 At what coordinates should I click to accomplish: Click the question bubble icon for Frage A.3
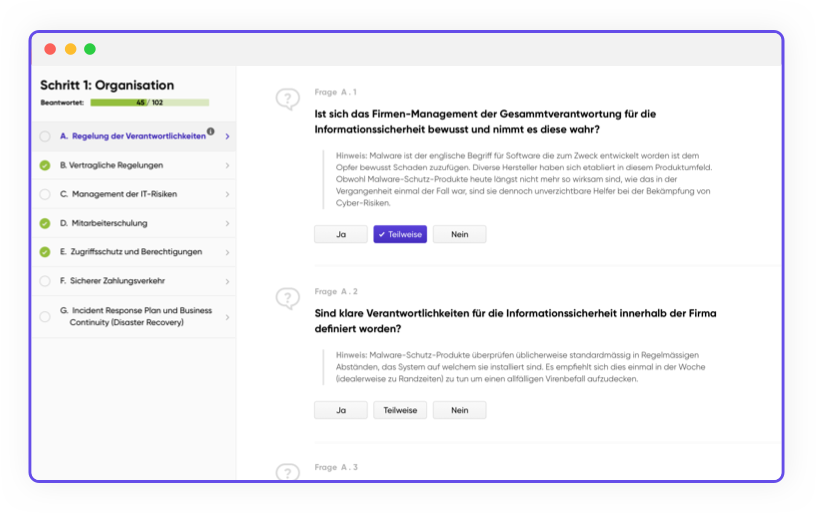point(288,471)
